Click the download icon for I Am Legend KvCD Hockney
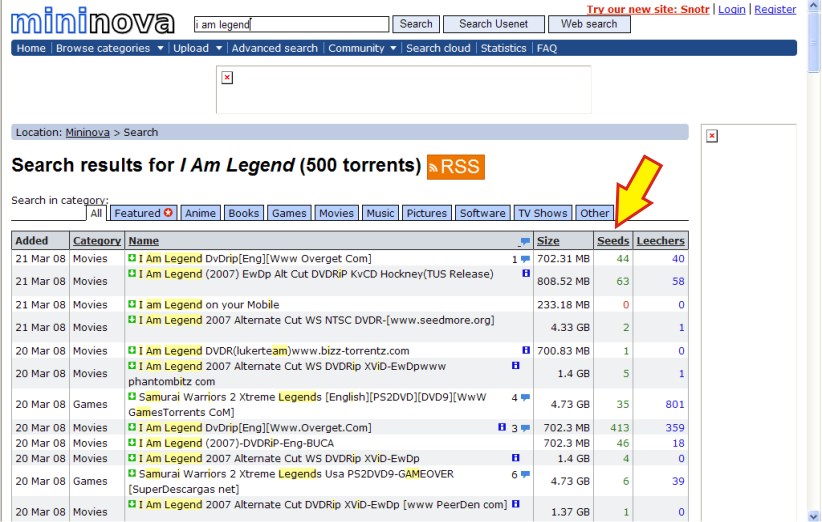822x522 pixels. tap(132, 273)
